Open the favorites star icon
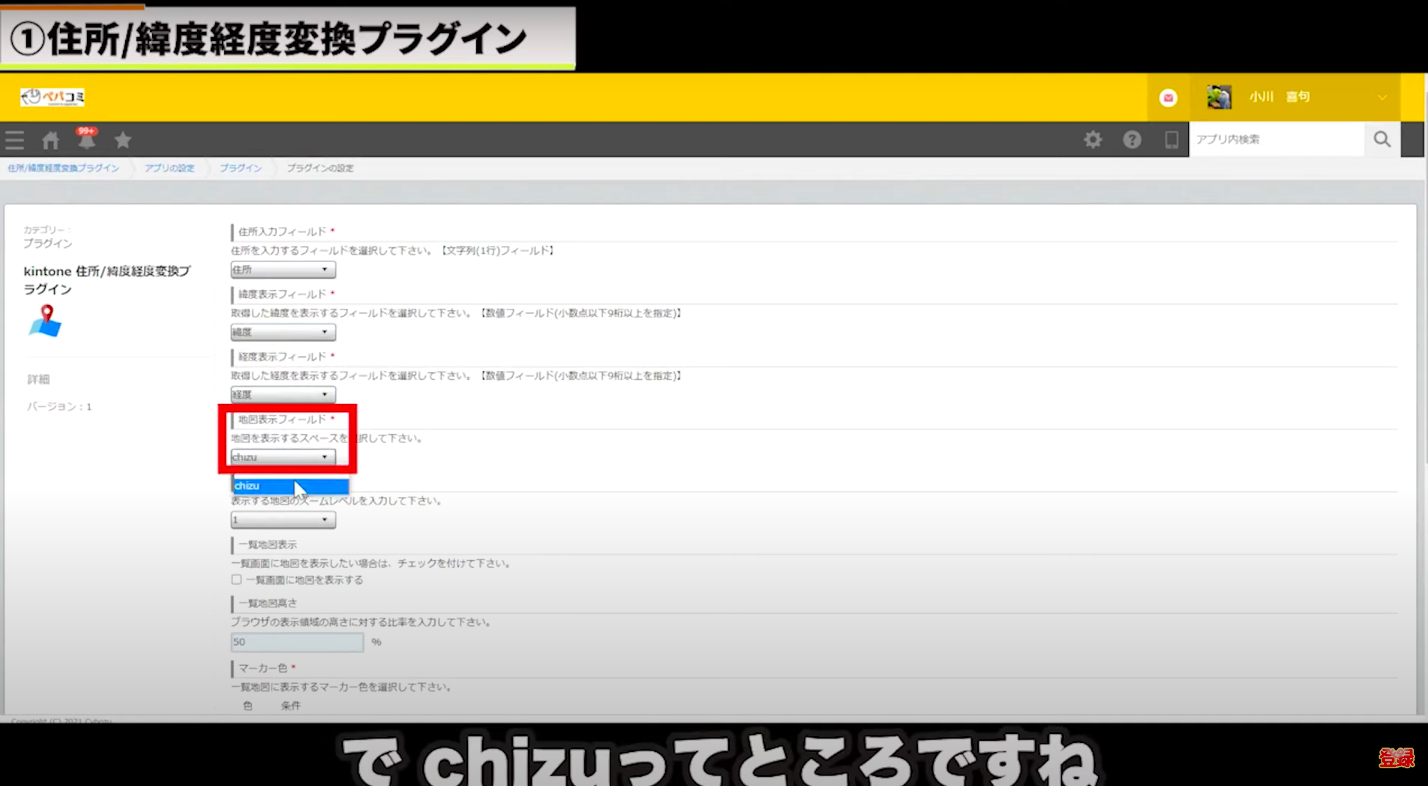Screen dimensions: 1428x786 (123, 140)
